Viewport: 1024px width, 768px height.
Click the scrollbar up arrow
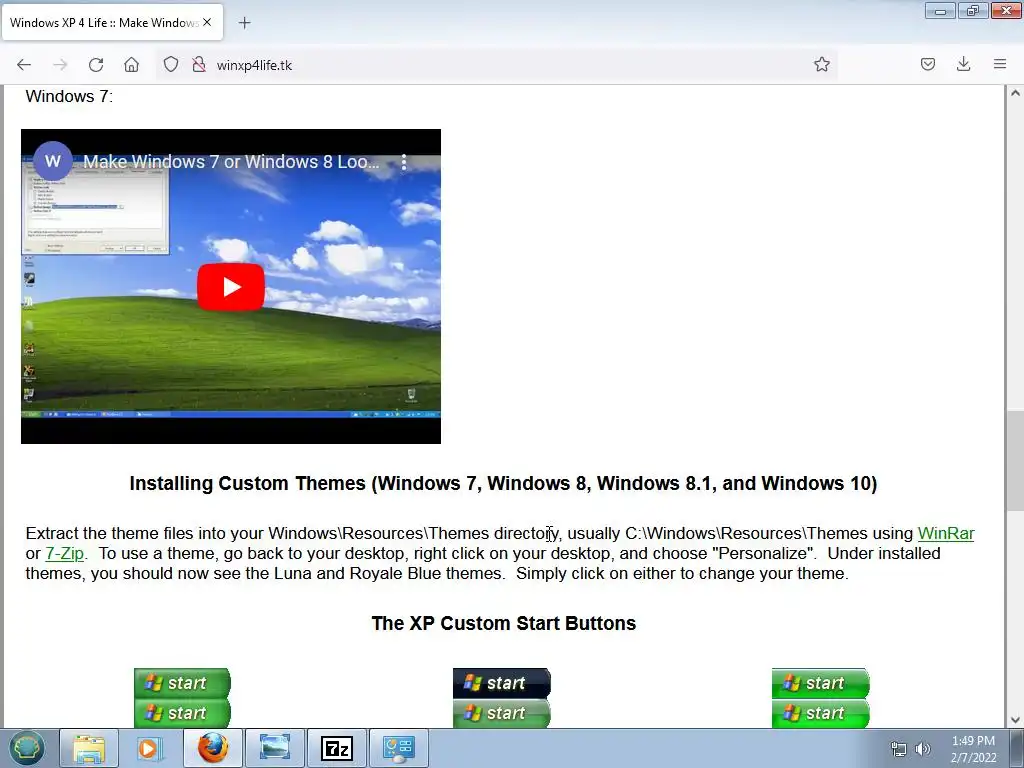(x=1015, y=93)
